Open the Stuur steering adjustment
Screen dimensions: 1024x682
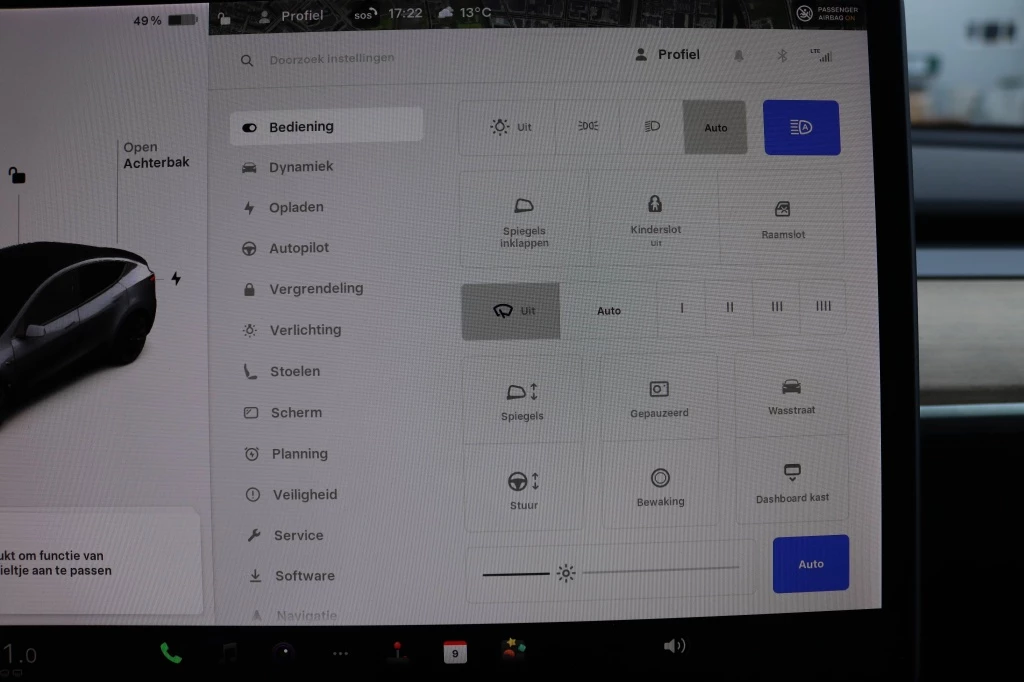point(523,481)
